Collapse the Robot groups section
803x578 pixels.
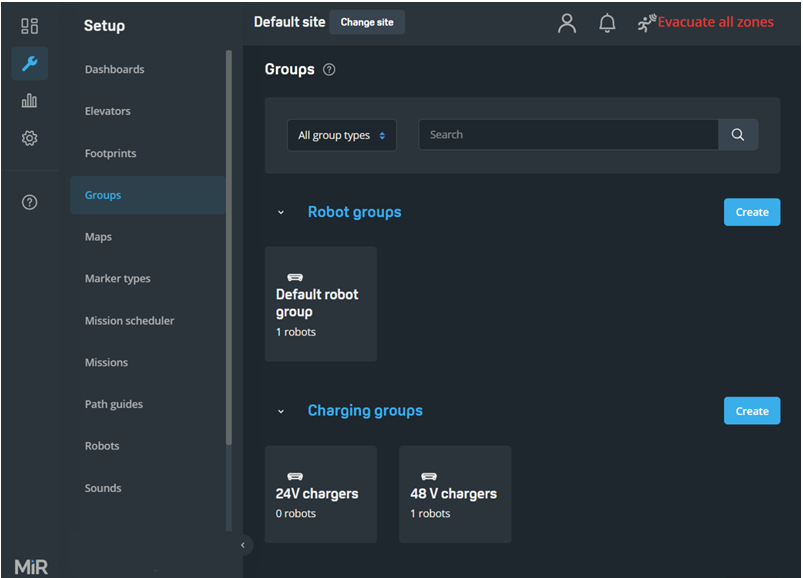[281, 213]
